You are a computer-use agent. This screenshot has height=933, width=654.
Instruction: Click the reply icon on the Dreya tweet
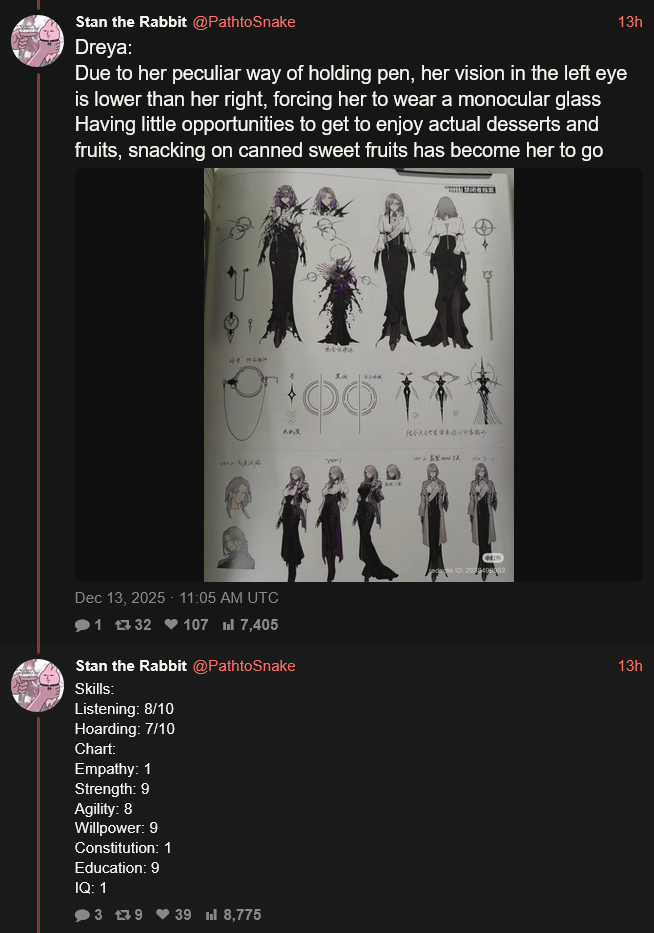(82, 625)
